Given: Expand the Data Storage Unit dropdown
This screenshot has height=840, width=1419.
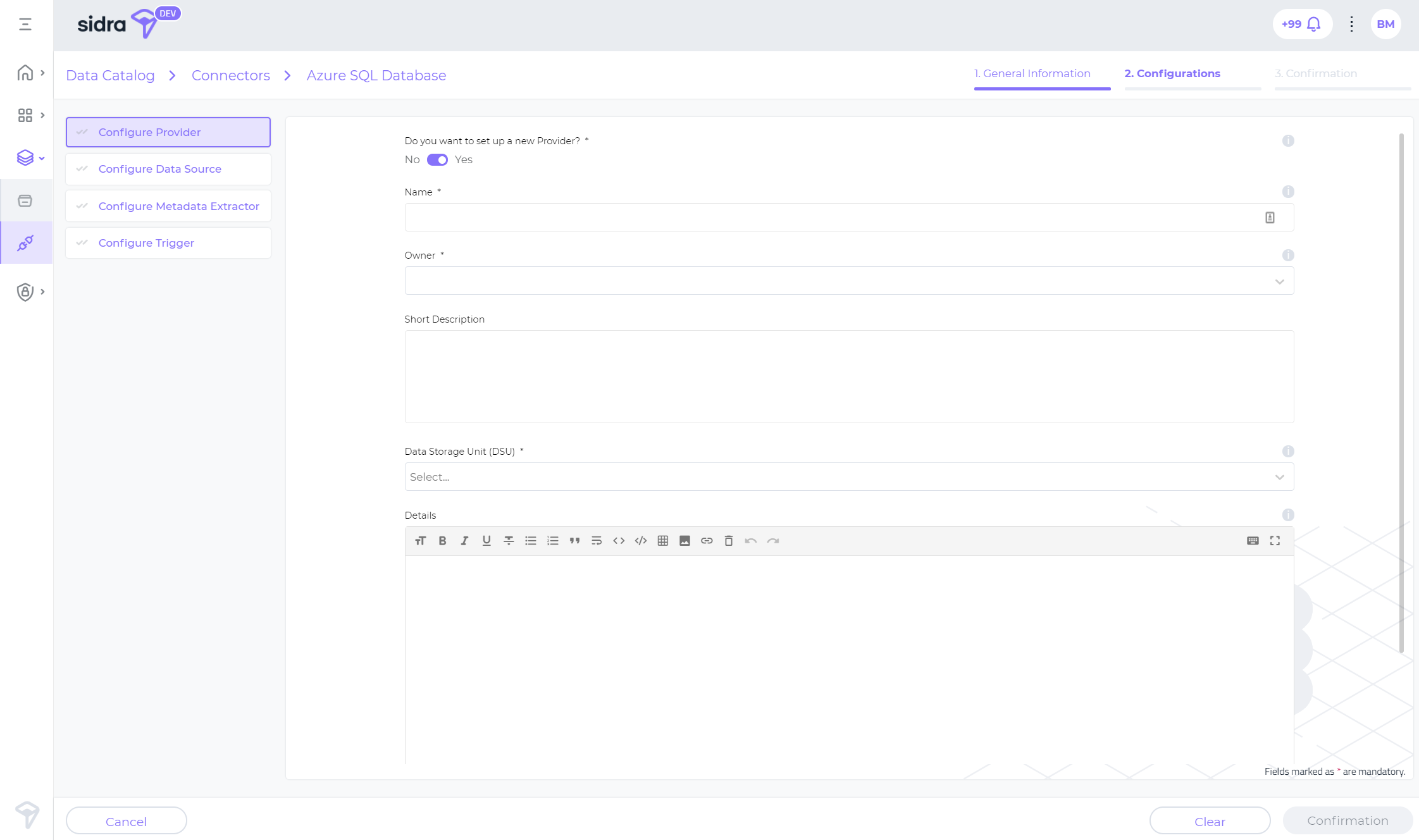Looking at the screenshot, I should 848,477.
